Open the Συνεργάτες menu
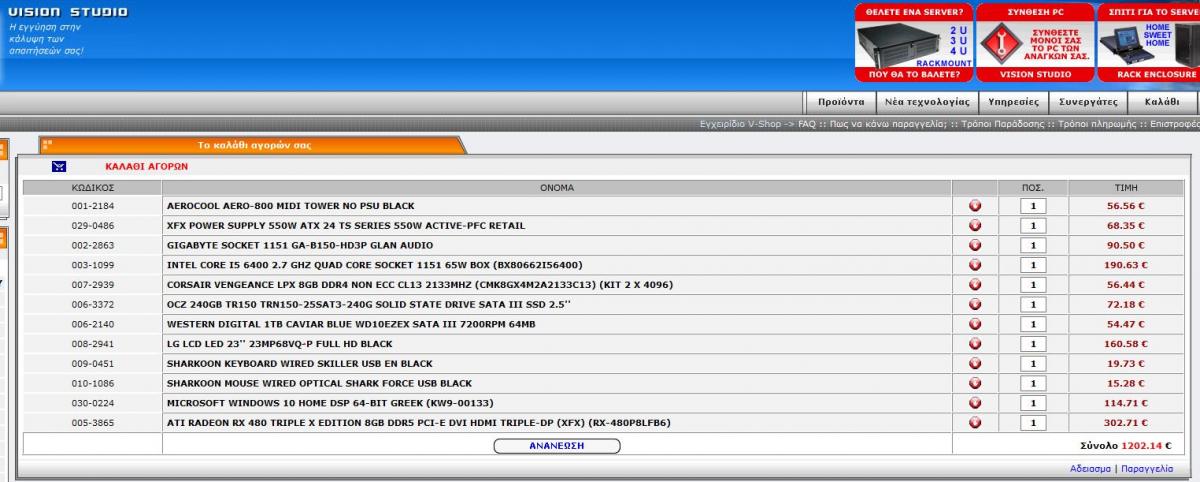Image resolution: width=1200 pixels, height=482 pixels. [1089, 102]
